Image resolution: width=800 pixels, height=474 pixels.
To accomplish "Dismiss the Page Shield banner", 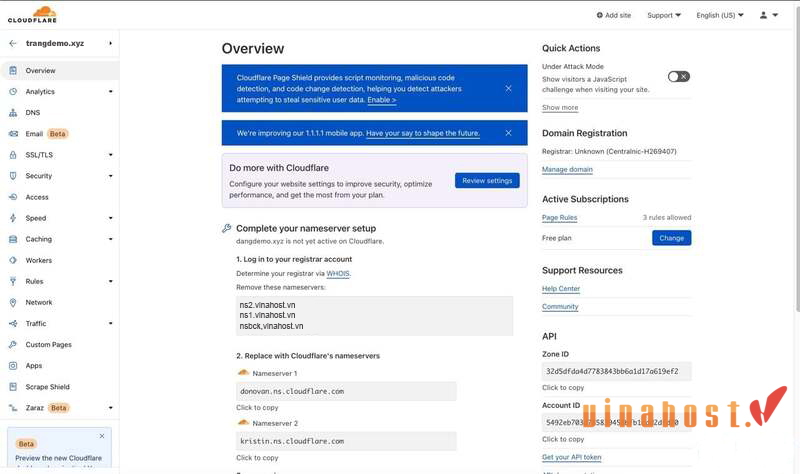I will [508, 88].
